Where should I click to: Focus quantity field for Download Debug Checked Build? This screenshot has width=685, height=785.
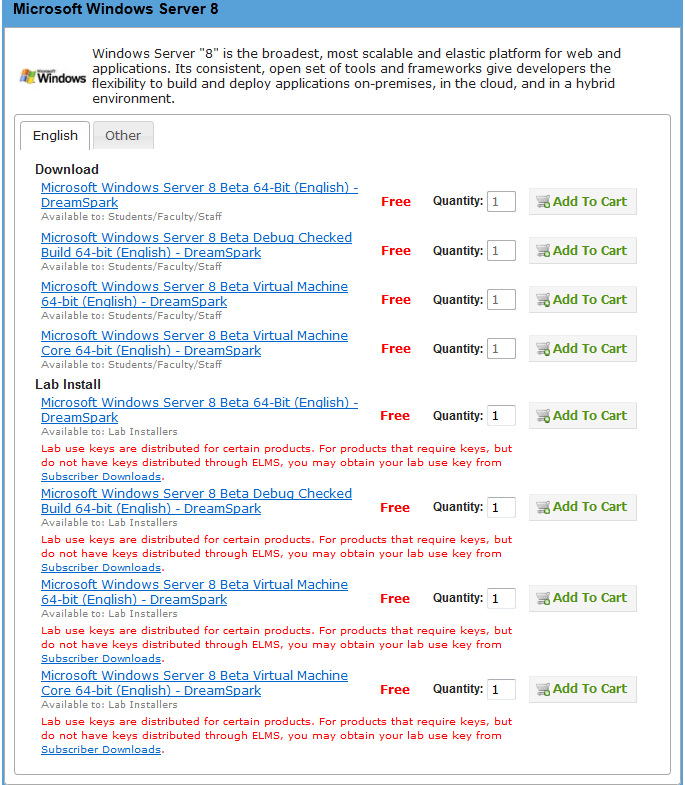tap(501, 251)
